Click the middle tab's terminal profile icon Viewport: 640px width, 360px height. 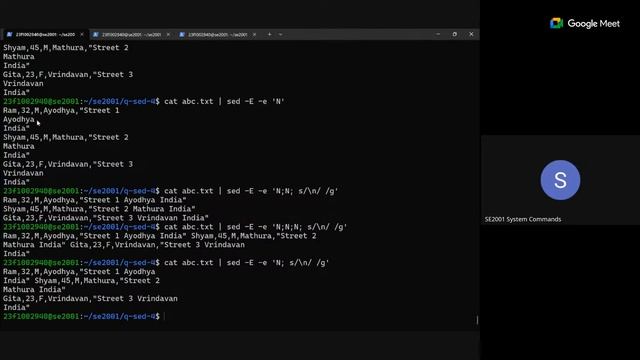click(x=96, y=35)
